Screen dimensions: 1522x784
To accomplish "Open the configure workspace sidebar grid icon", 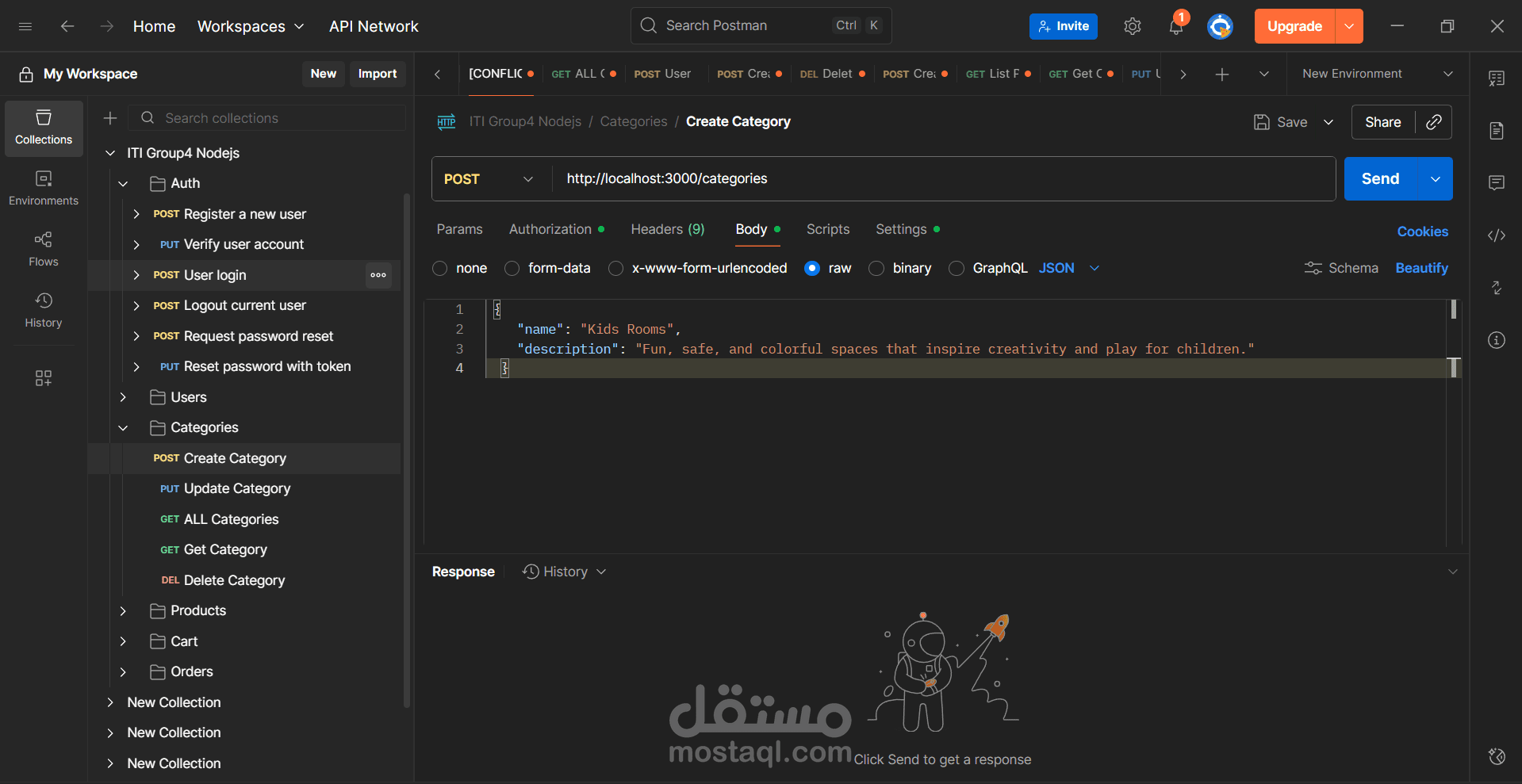I will pos(44,378).
